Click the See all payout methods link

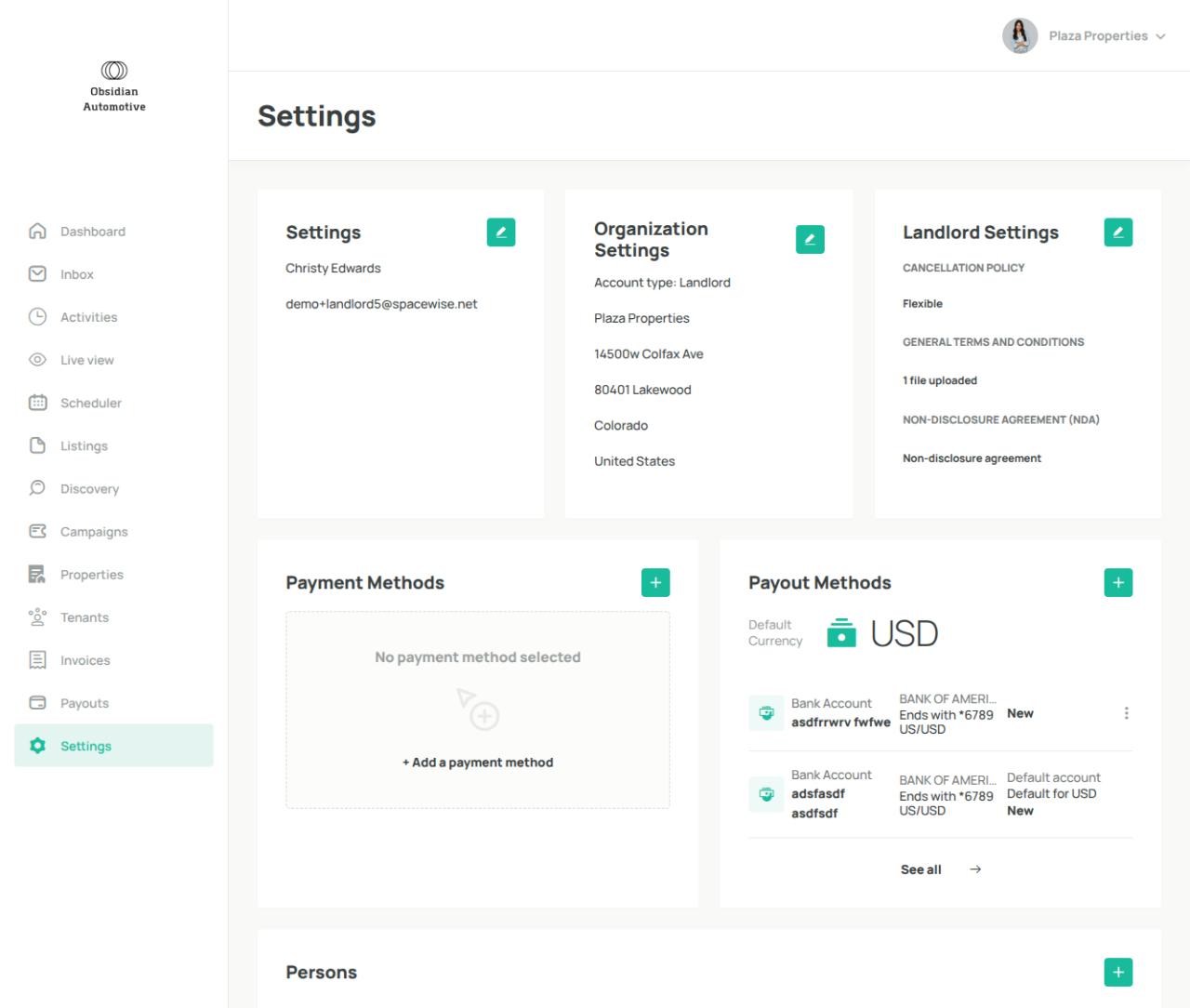[940, 869]
